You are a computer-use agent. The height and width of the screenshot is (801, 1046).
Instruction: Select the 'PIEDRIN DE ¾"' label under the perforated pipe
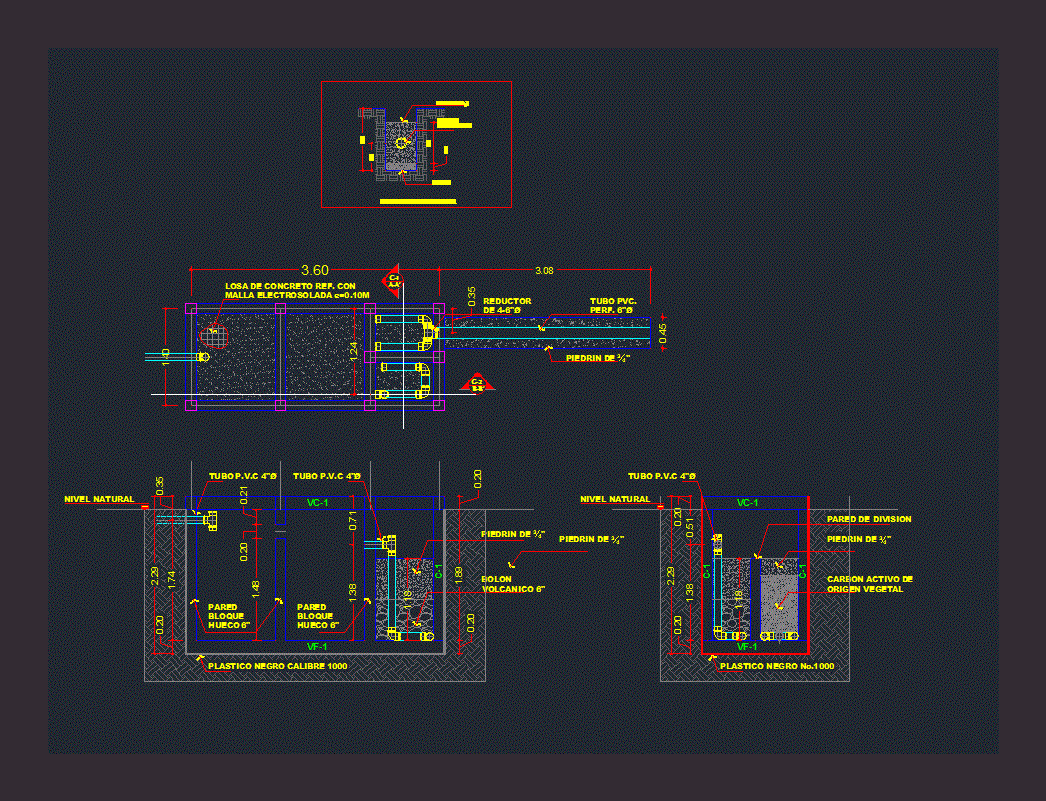[x=597, y=358]
